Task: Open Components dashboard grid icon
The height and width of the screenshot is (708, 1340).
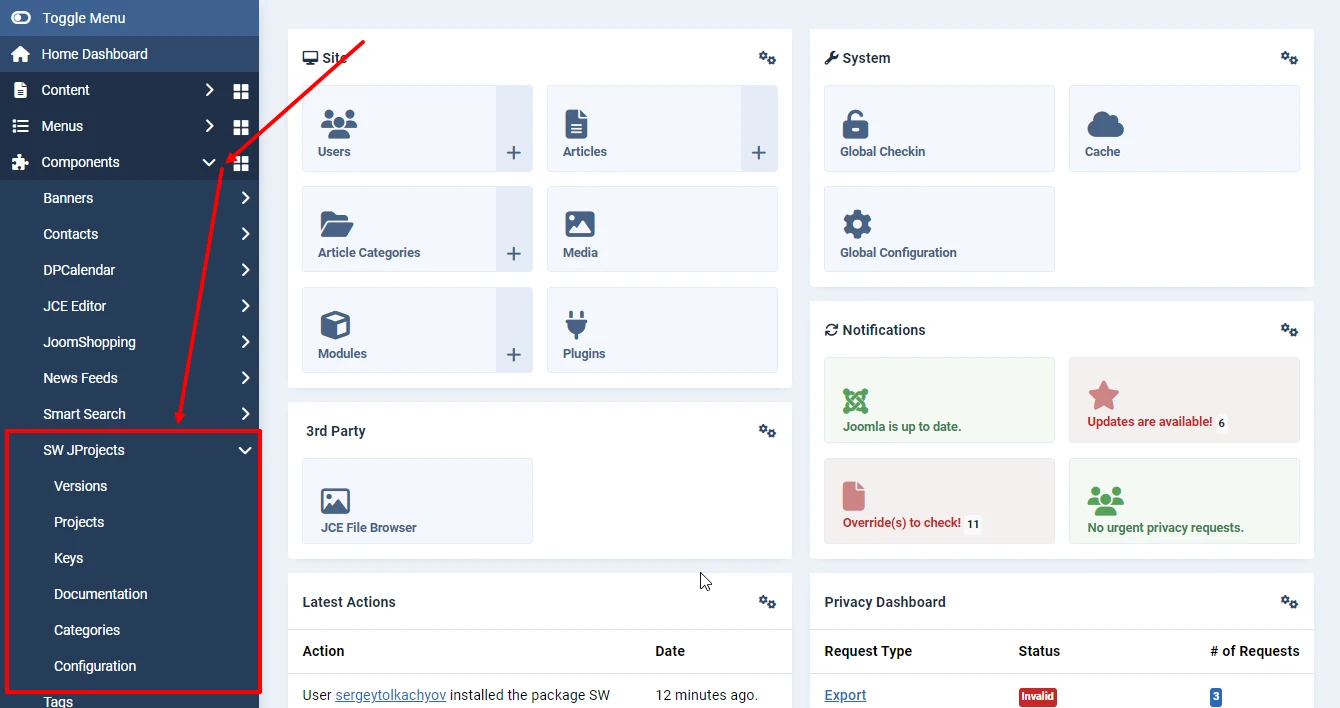Action: (x=241, y=163)
